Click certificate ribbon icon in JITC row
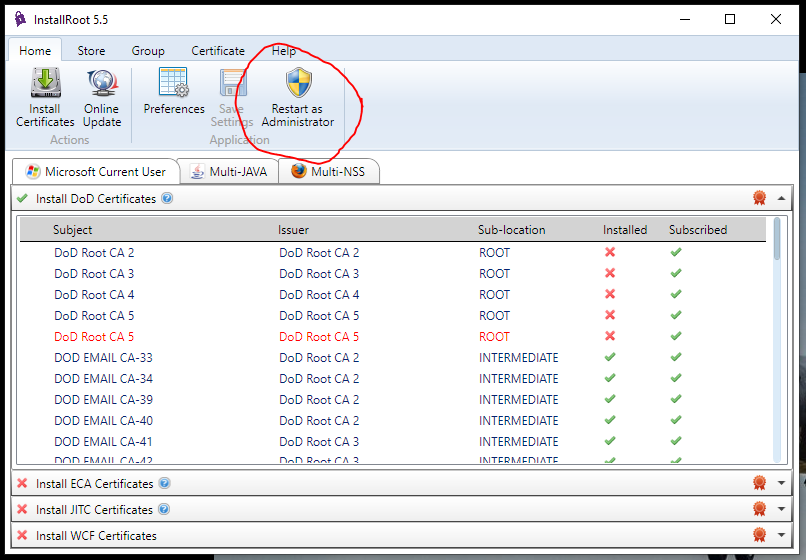The height and width of the screenshot is (560, 806). tap(759, 509)
